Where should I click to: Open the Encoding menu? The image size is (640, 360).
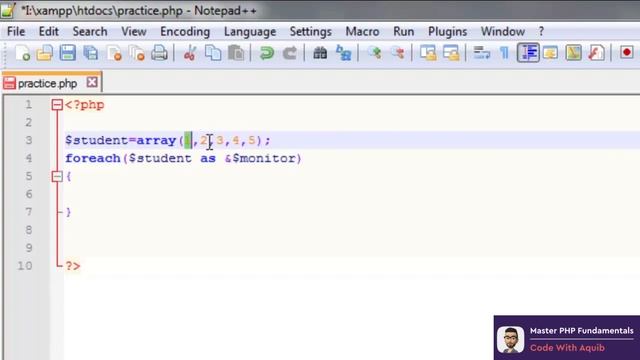point(185,31)
